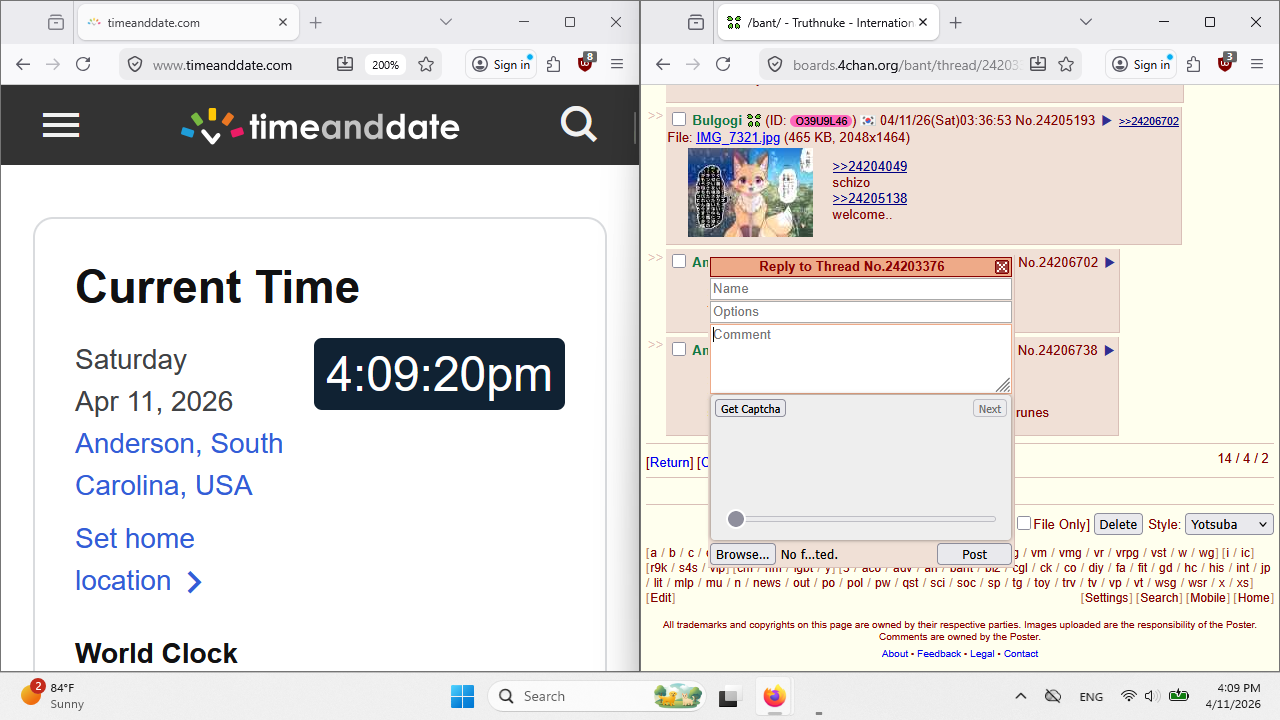The image size is (1280, 720).
Task: Click the timeanddate search magnifier icon
Action: (x=579, y=125)
